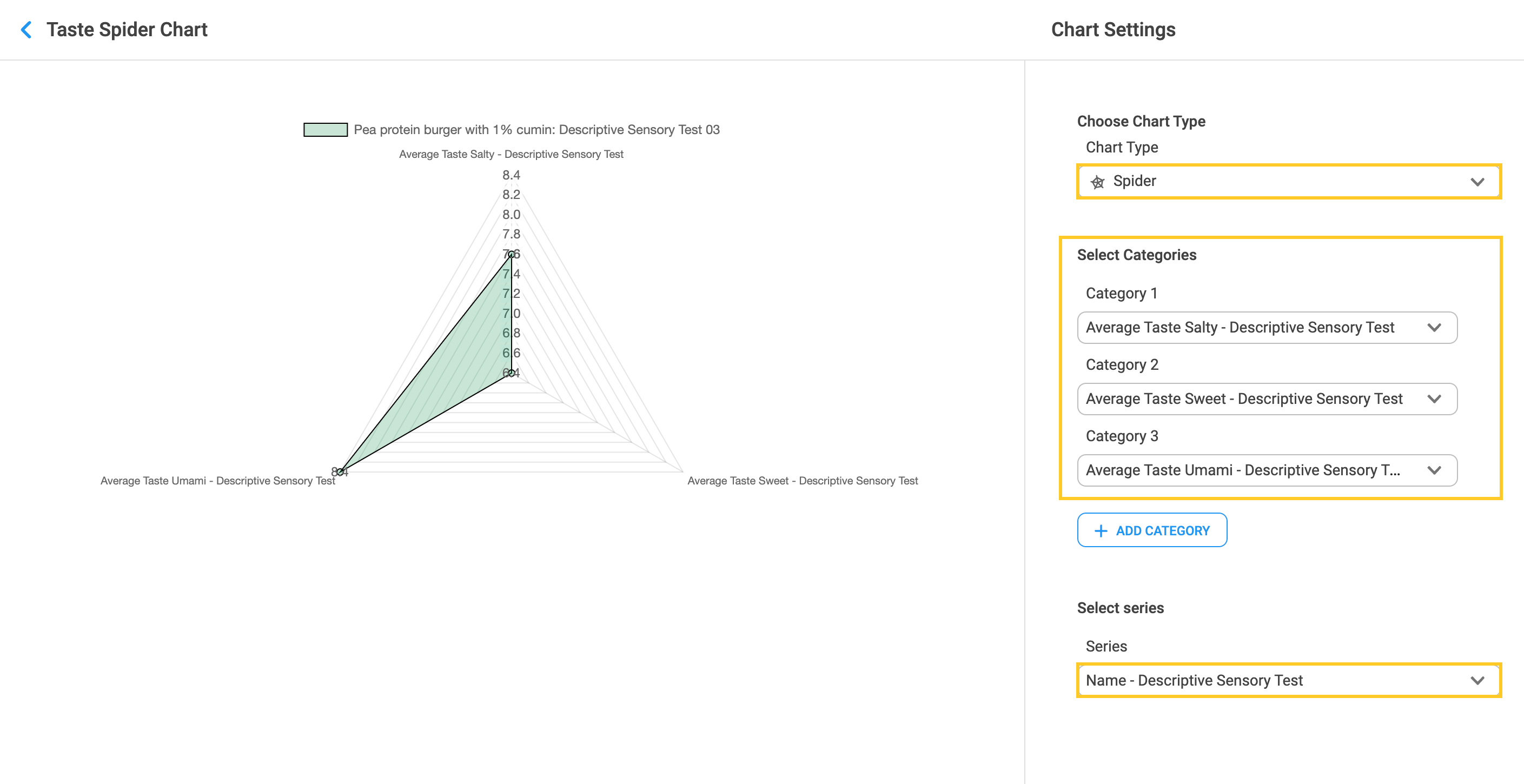Click the Category 2 chevron arrow
The width and height of the screenshot is (1524, 784).
pyautogui.click(x=1434, y=399)
